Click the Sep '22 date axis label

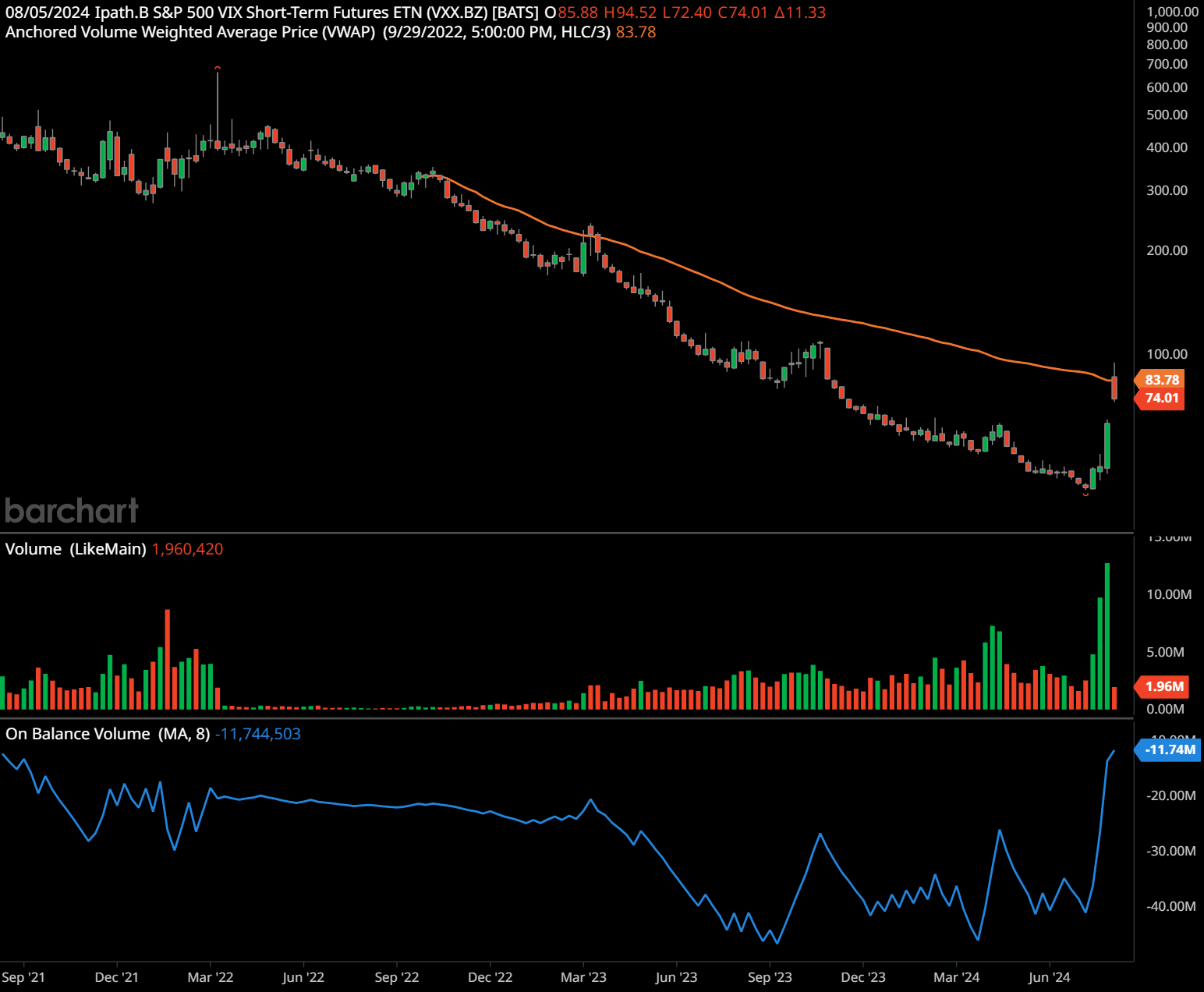397,977
